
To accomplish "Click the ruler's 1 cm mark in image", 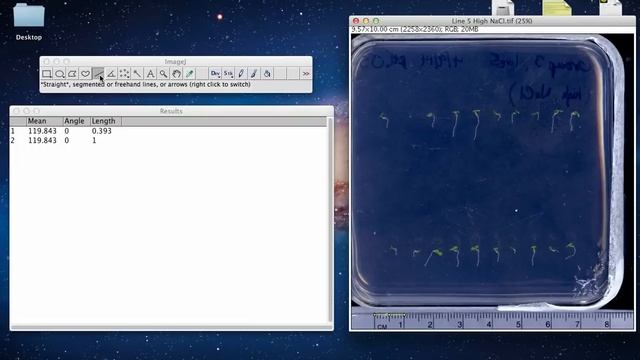I will [x=401, y=324].
